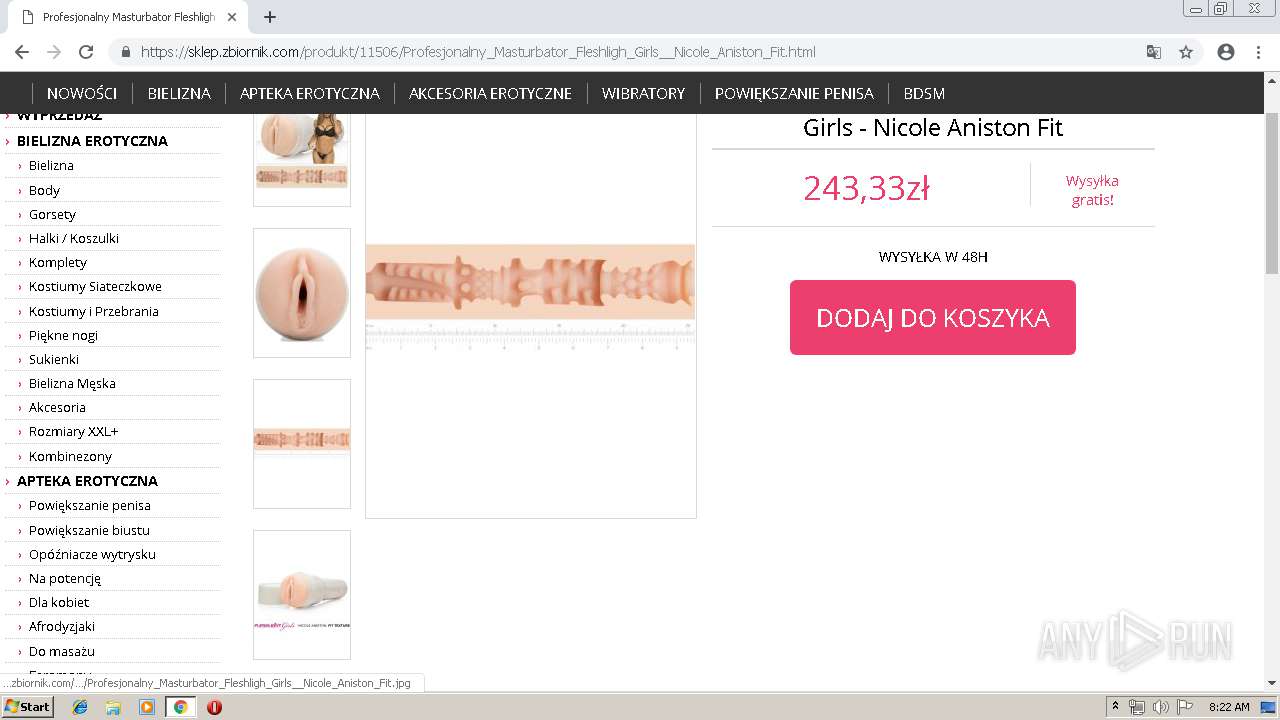Open the Afrodyzjaki sidebar link
1280x720 pixels.
(x=62, y=626)
